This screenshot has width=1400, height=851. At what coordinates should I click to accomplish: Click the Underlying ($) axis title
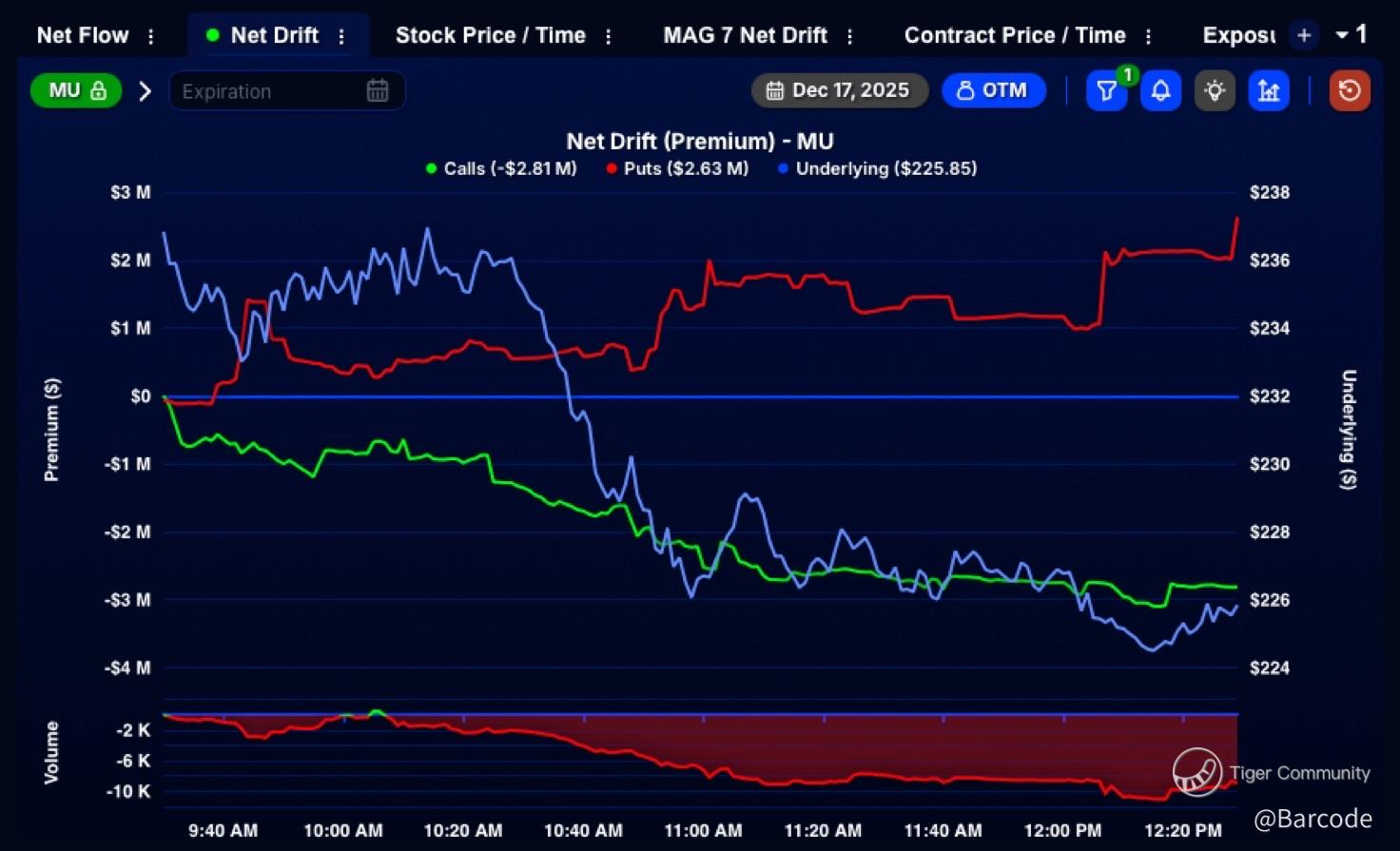(1348, 430)
